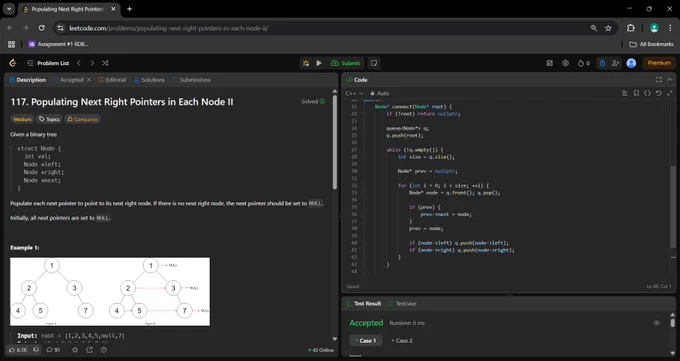Close the Accepted tab
This screenshot has width=680, height=361.
tap(89, 80)
